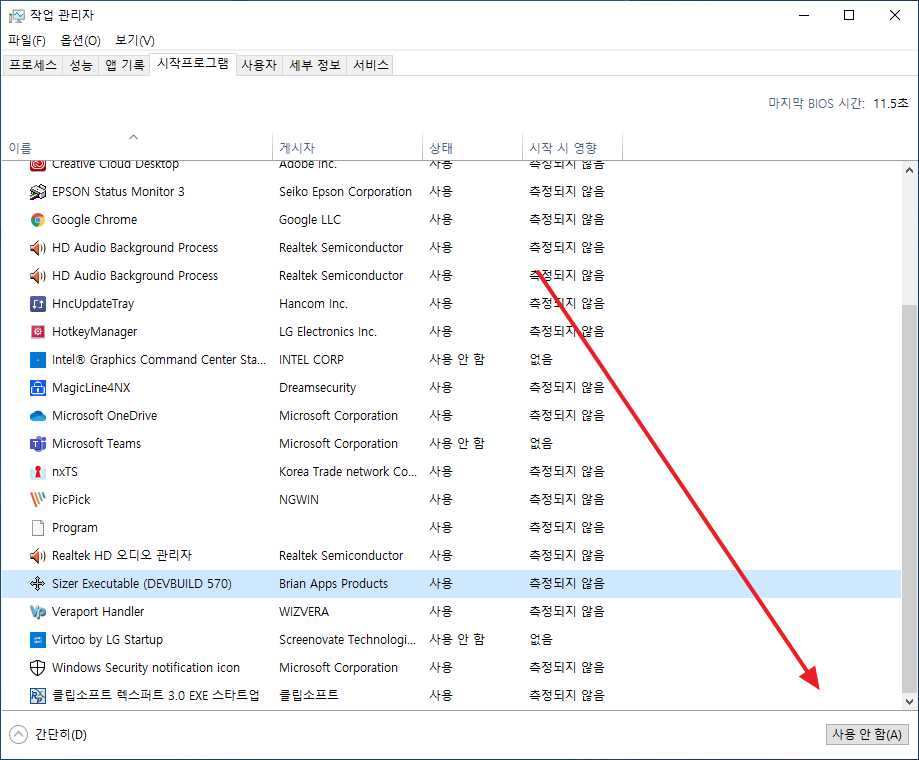Click the EPSON Status Monitor 3 icon

click(x=38, y=192)
